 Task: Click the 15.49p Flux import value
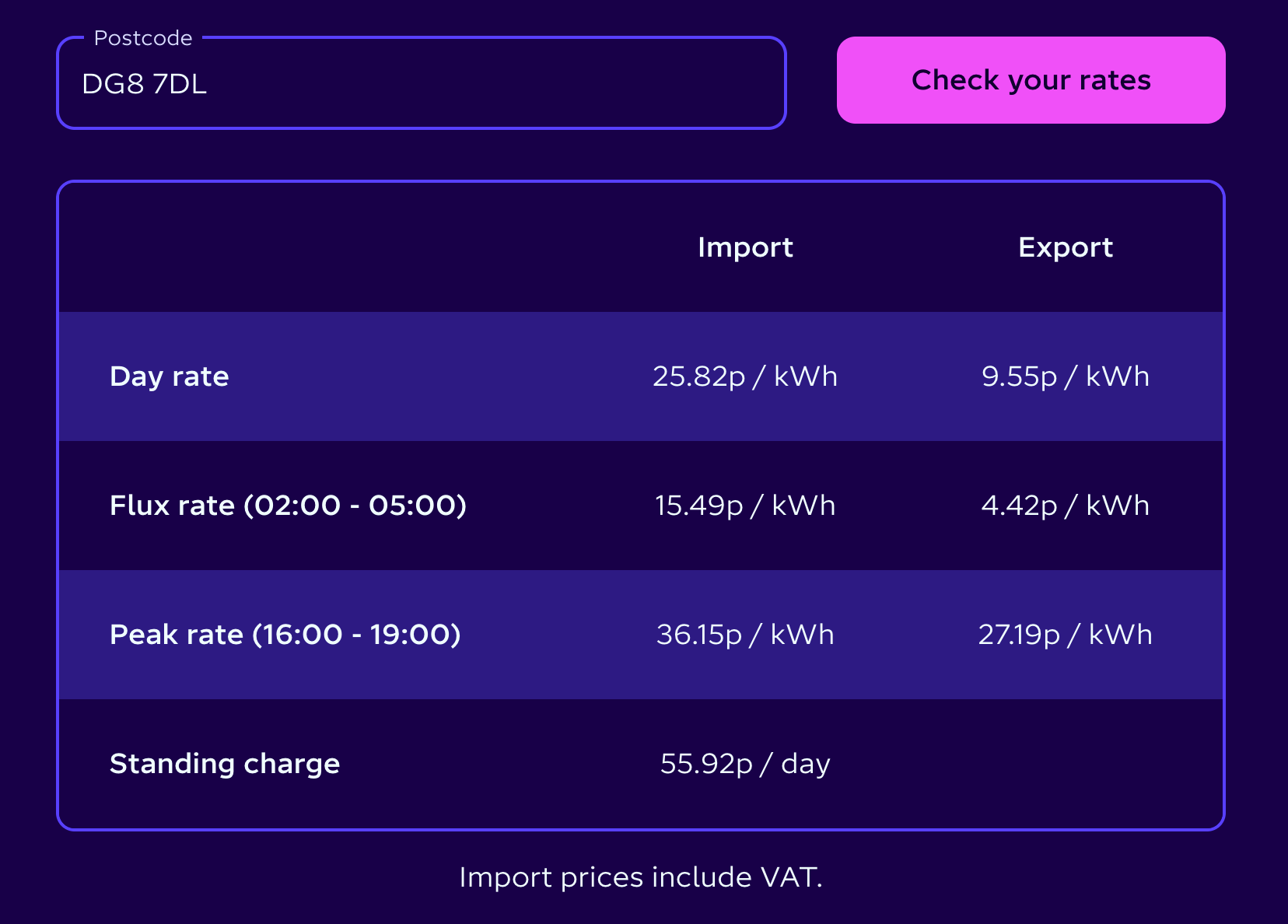745,506
